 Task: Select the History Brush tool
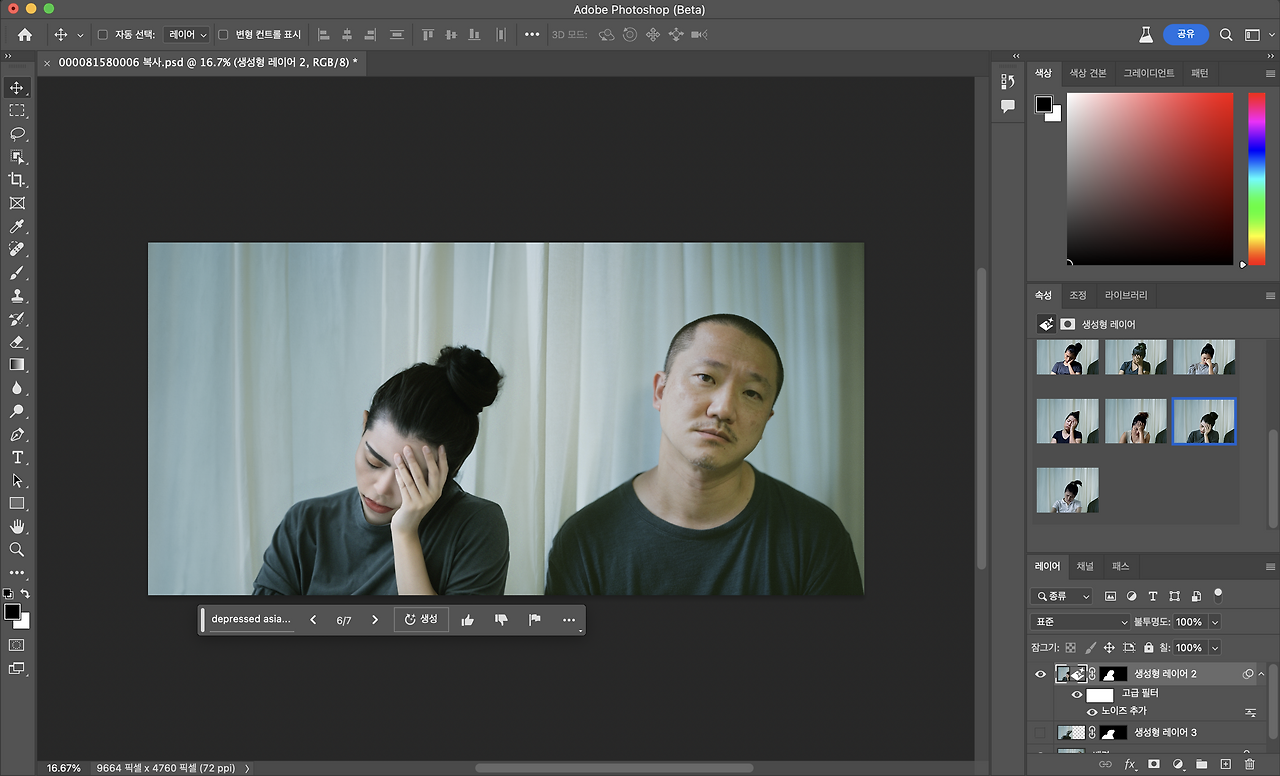coord(17,319)
